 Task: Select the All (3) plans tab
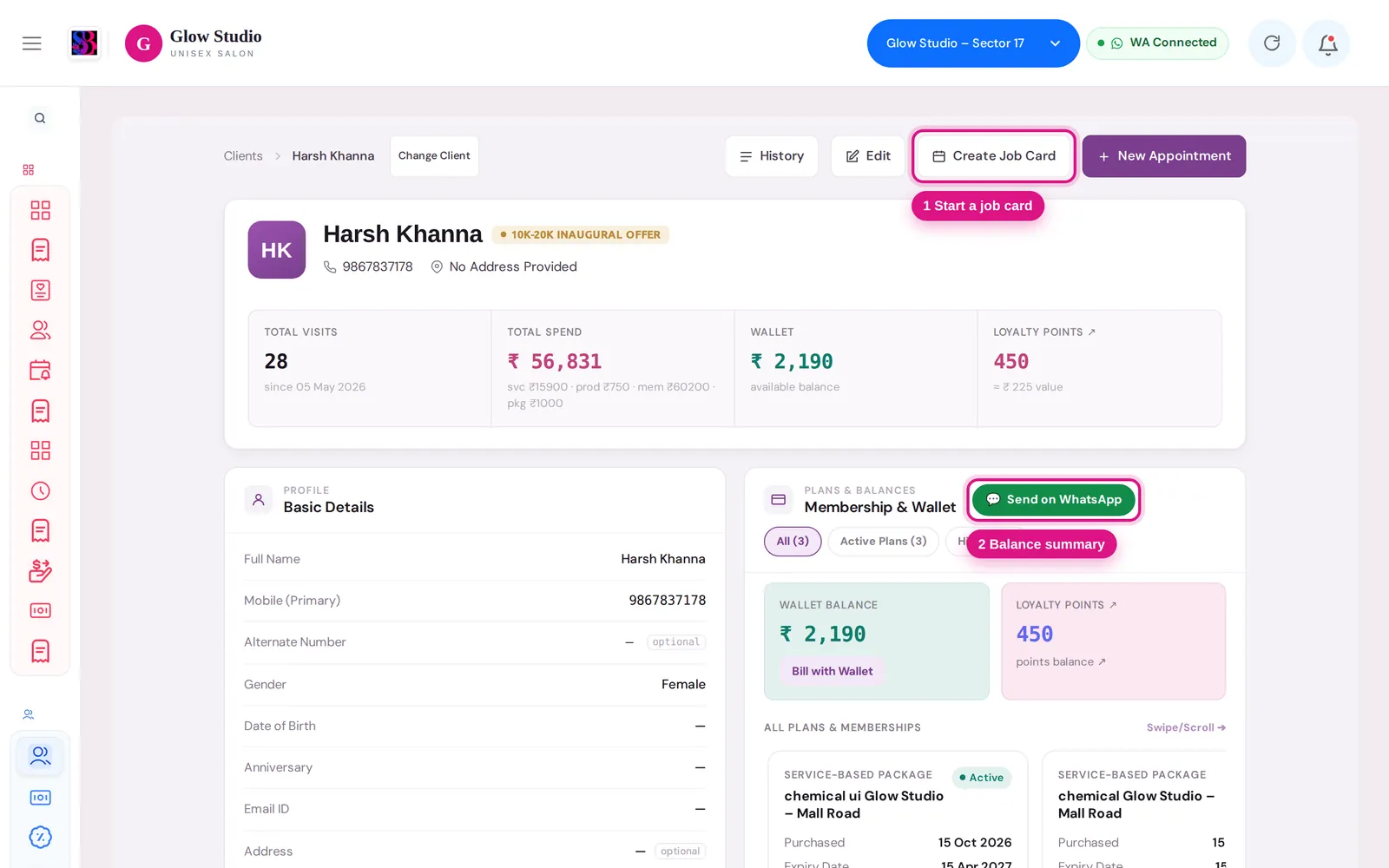[x=793, y=541]
